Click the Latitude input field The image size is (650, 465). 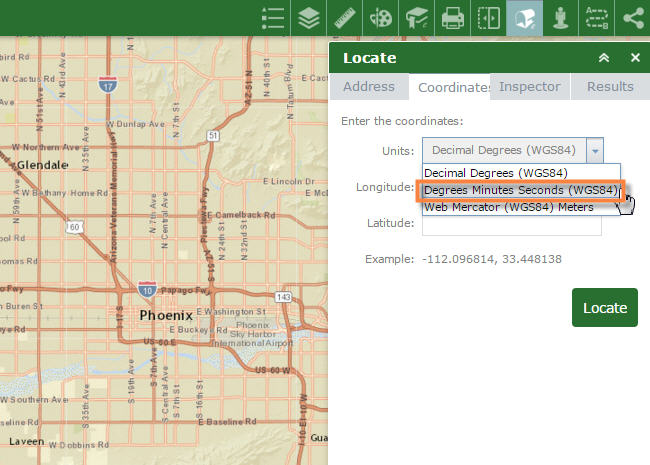tap(512, 225)
